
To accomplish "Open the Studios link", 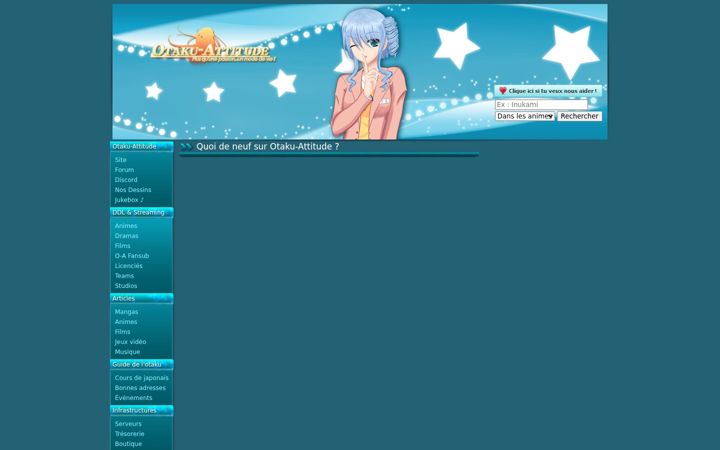I will coord(126,286).
